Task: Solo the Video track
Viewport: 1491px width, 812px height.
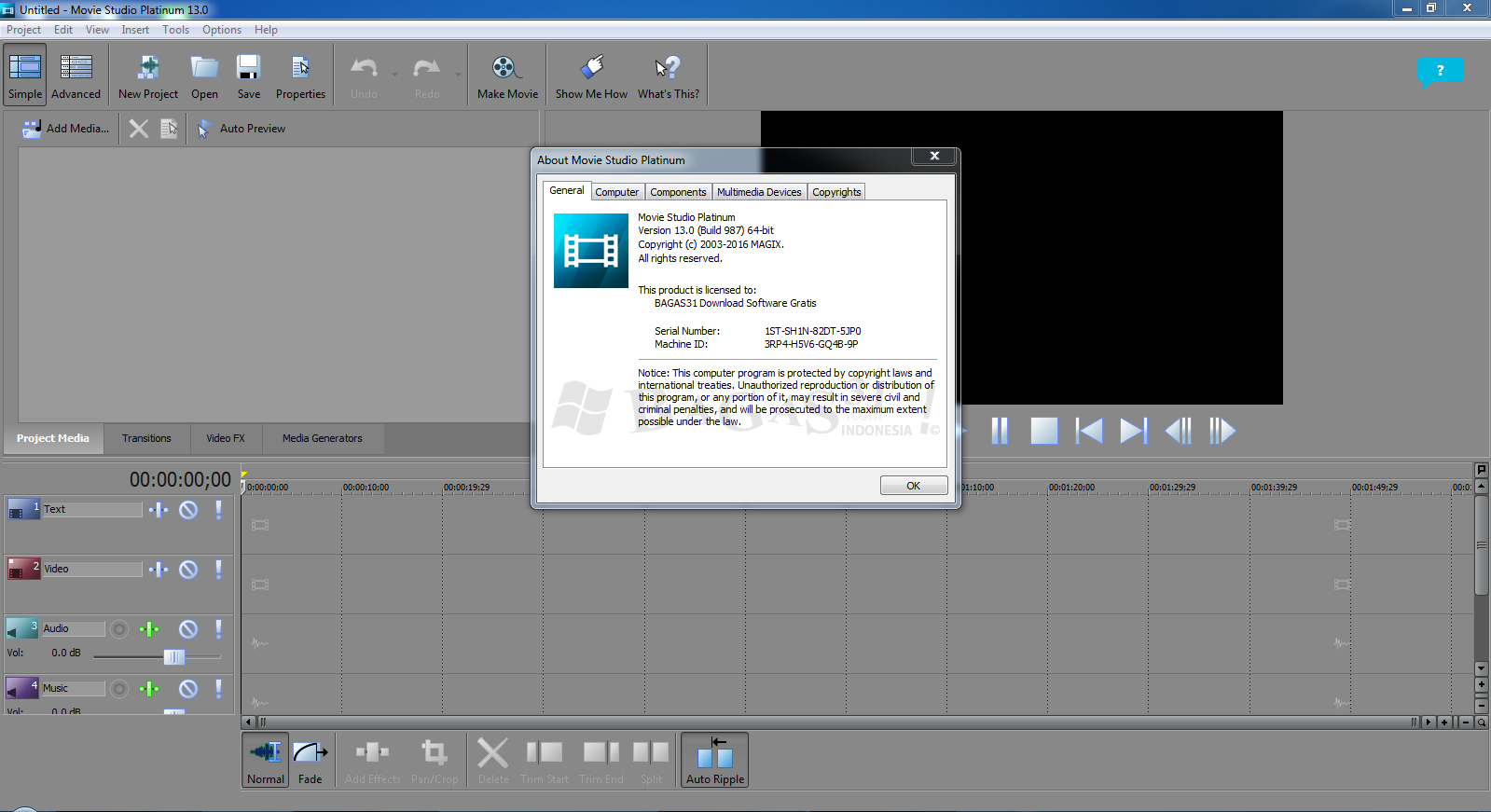Action: (x=218, y=569)
